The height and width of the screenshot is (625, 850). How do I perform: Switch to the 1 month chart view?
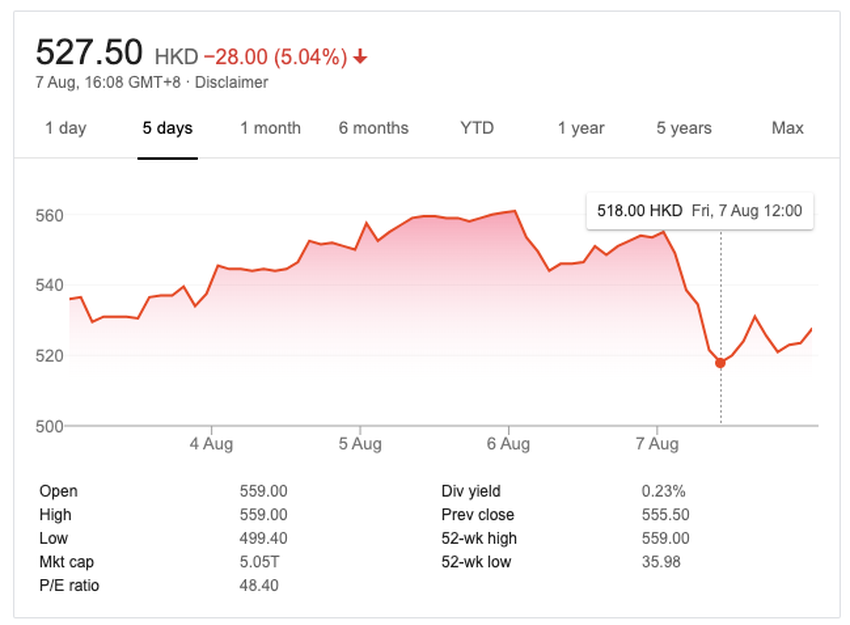coord(270,128)
